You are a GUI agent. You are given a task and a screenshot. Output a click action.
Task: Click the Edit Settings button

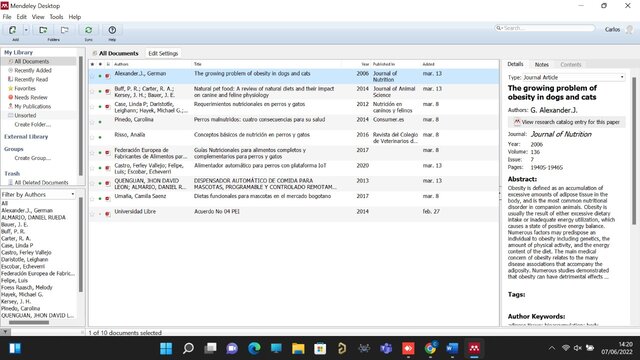163,53
